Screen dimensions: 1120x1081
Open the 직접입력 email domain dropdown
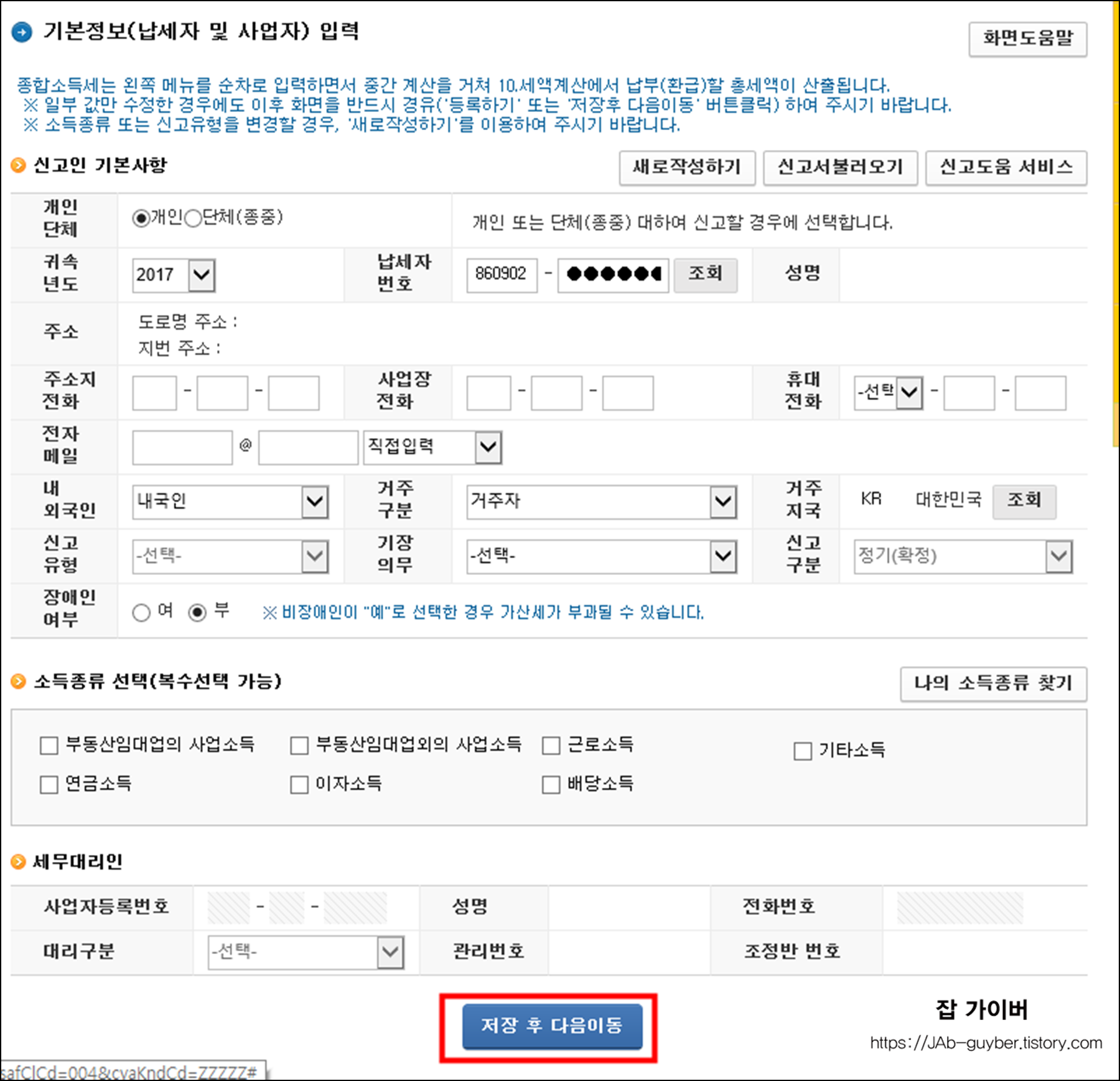(432, 447)
